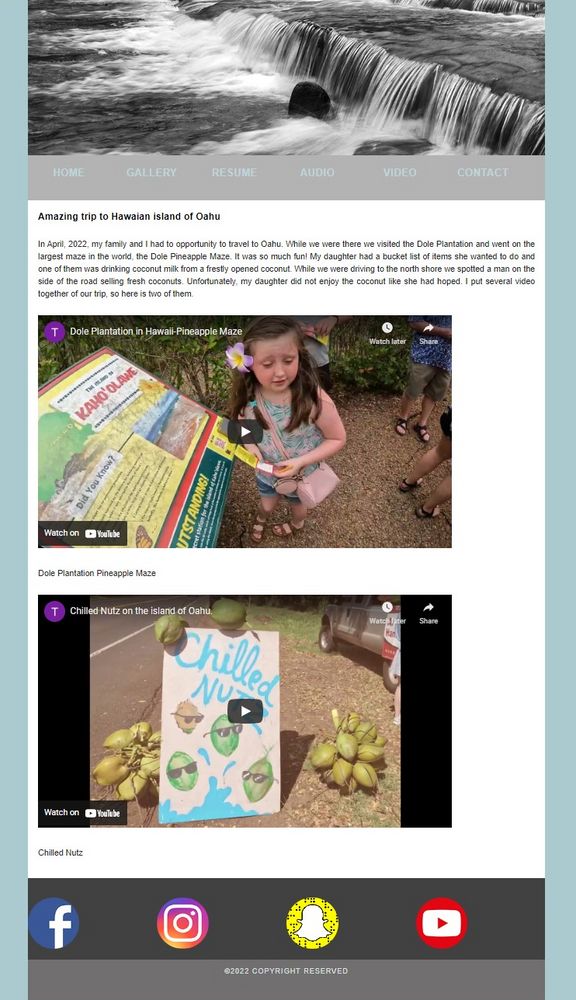Click Watch later on Chilled Nutz video

[387, 613]
